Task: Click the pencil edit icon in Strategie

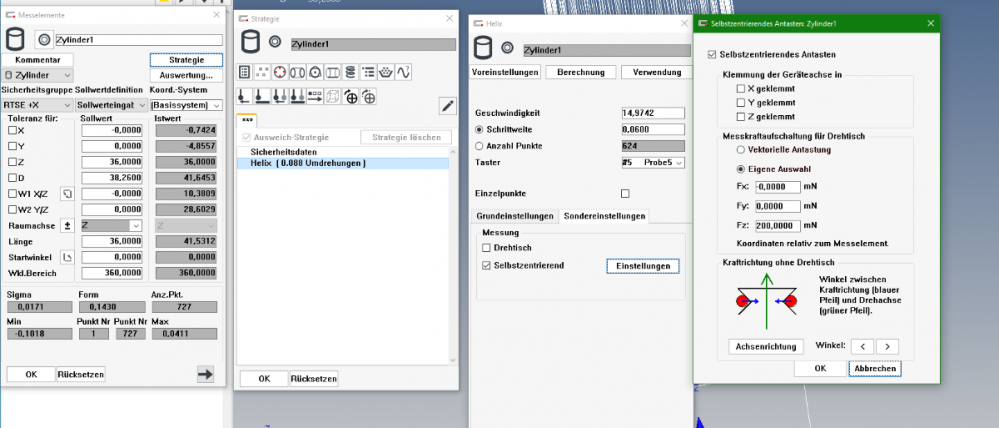Action: point(448,106)
